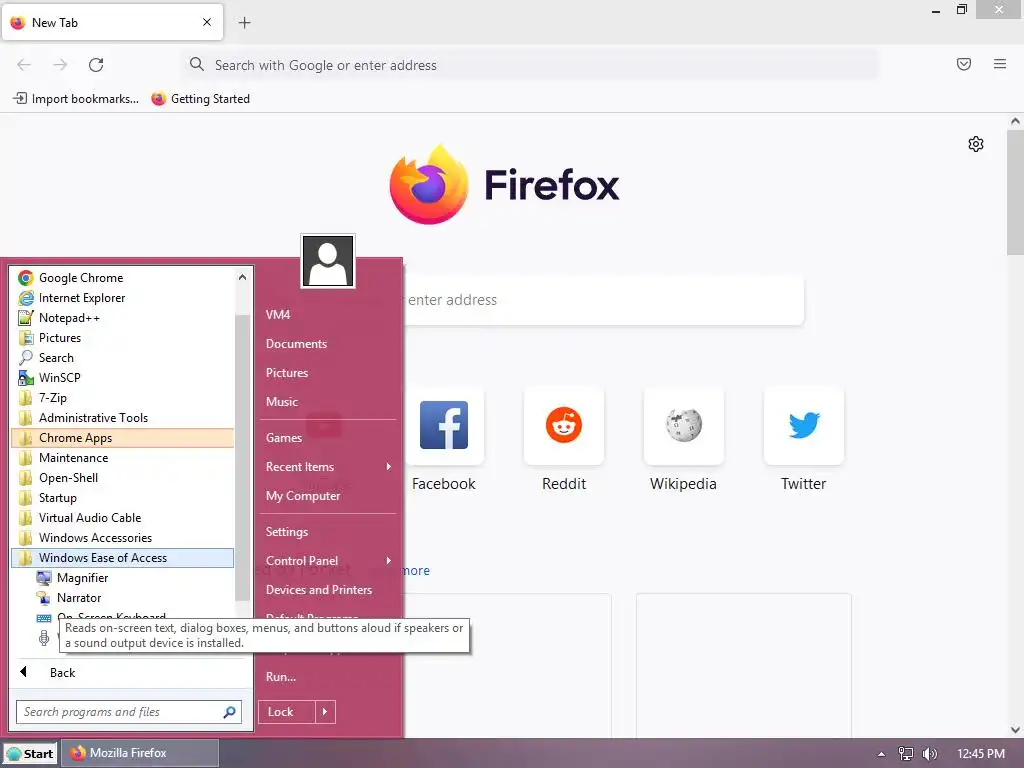Image resolution: width=1024 pixels, height=768 pixels.
Task: Expand the 7-Zip folder
Action: [x=122, y=398]
